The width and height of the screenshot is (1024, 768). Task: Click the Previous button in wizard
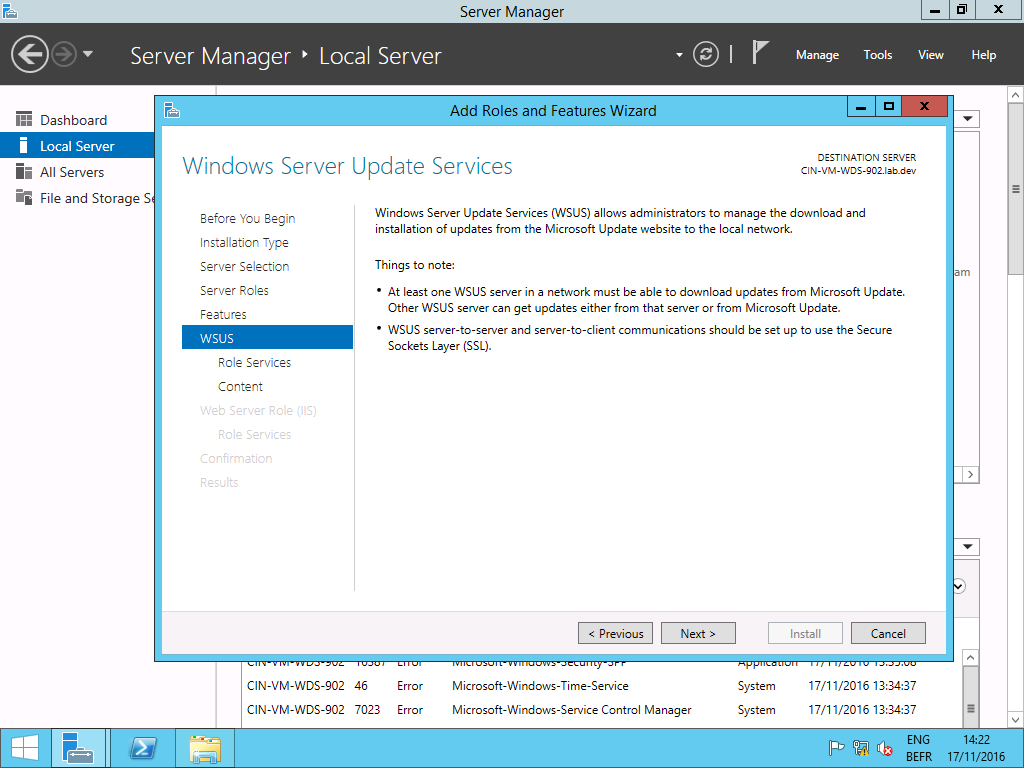(615, 633)
